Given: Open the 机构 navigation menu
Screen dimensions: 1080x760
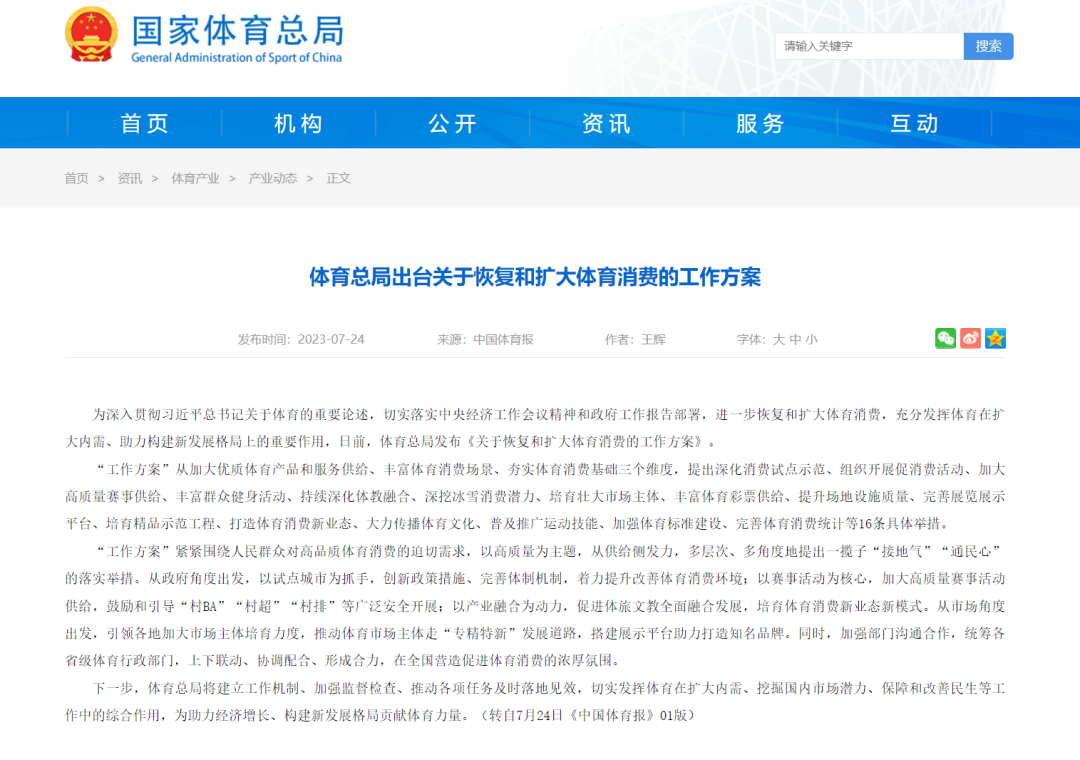Looking at the screenshot, I should pyautogui.click(x=297, y=122).
